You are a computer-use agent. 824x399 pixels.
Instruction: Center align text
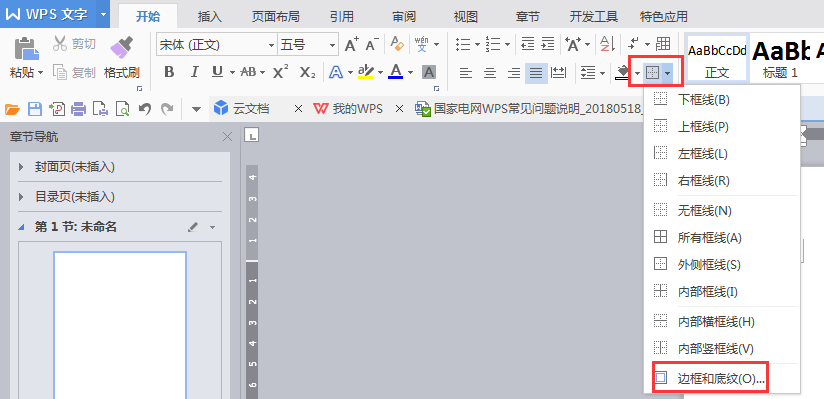(490, 73)
